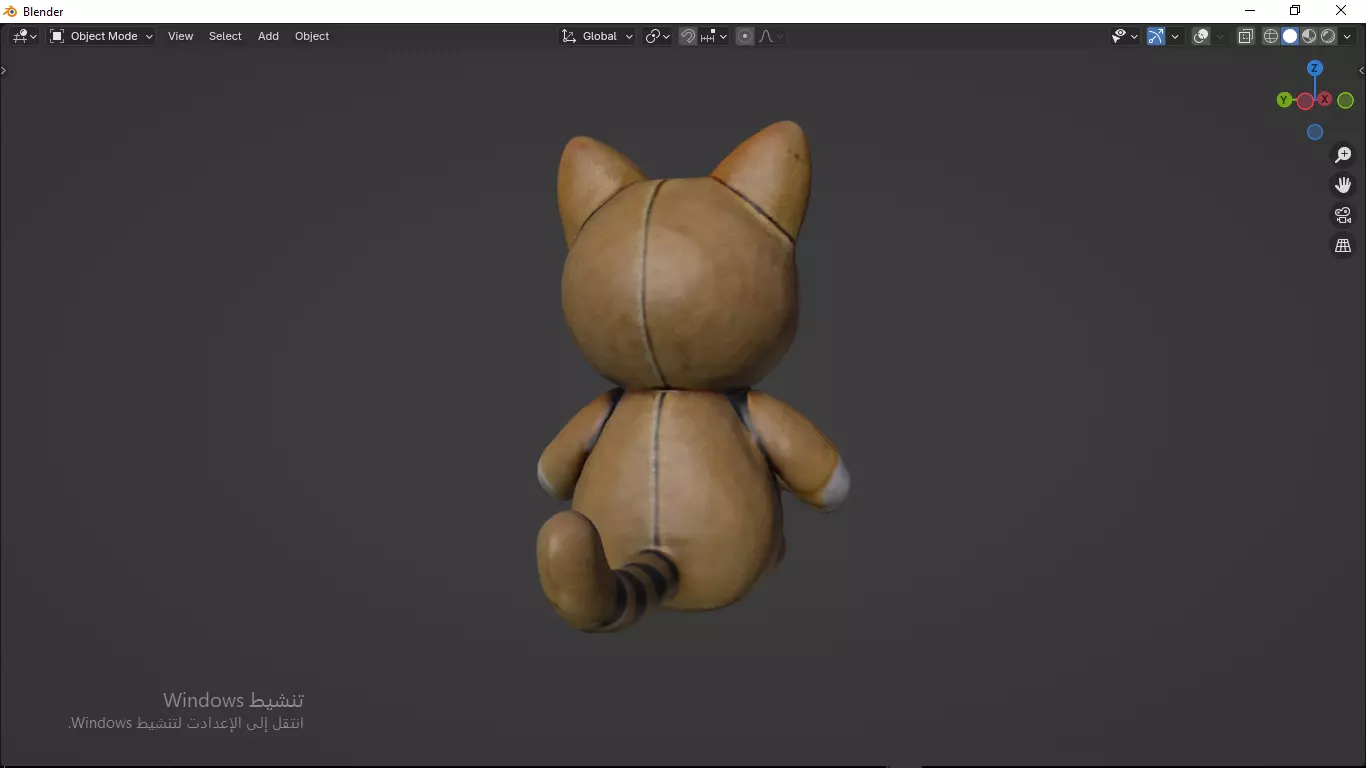Open the Object Mode dropdown

pos(102,36)
